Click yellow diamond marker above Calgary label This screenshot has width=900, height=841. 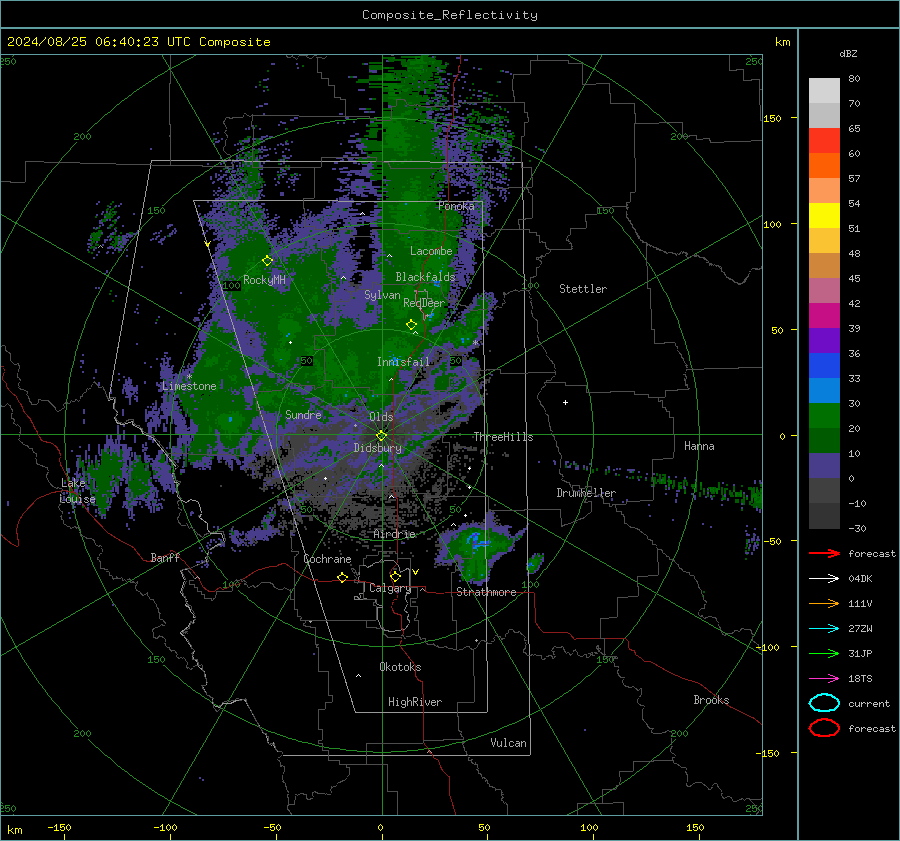pos(395,576)
